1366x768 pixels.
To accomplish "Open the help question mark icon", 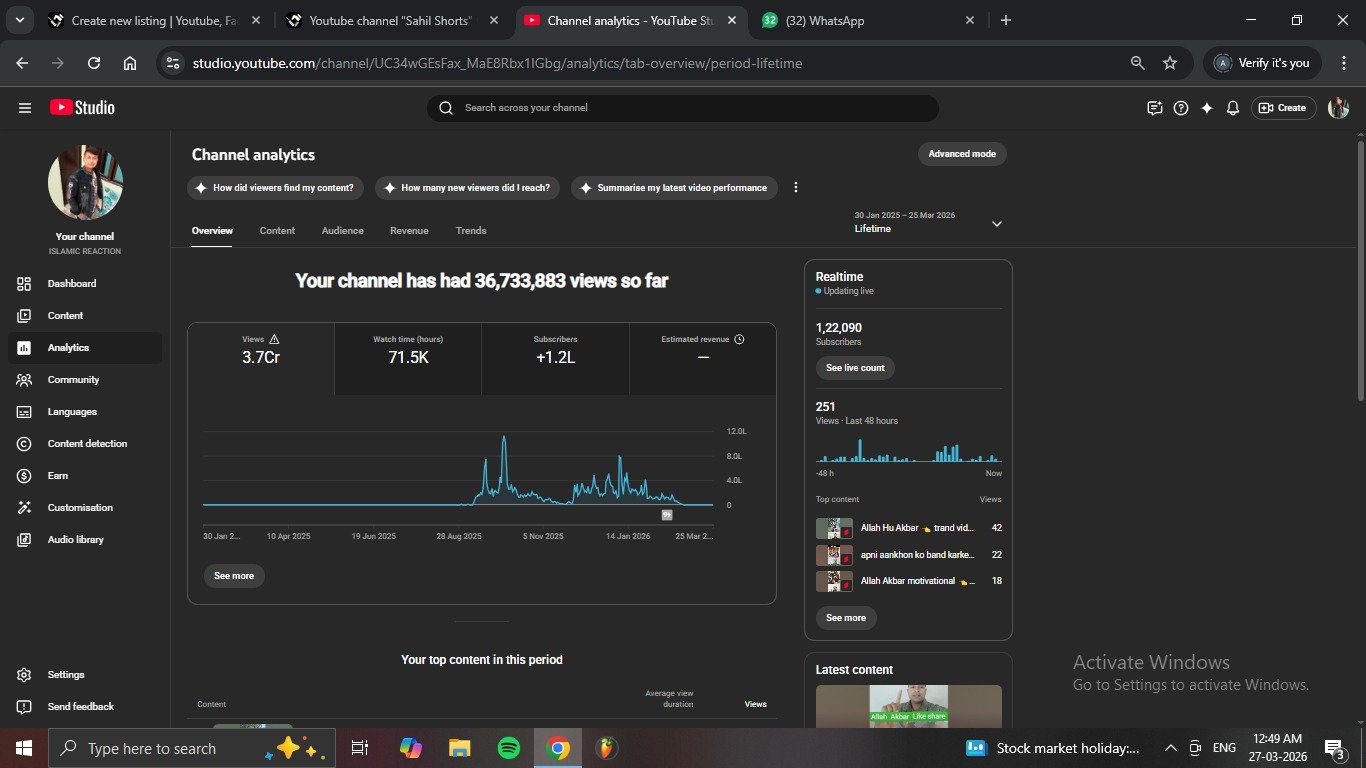I will [1181, 108].
